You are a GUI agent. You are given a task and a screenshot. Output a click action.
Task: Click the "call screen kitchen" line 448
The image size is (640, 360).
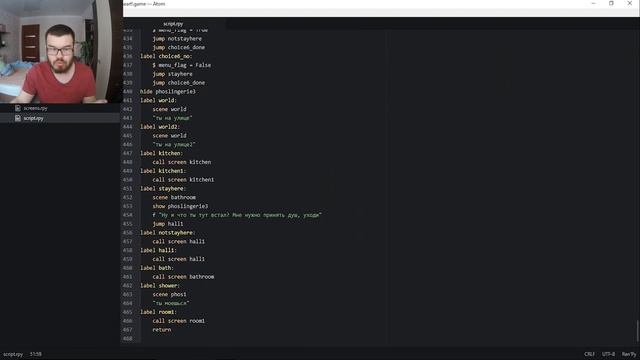(x=182, y=162)
